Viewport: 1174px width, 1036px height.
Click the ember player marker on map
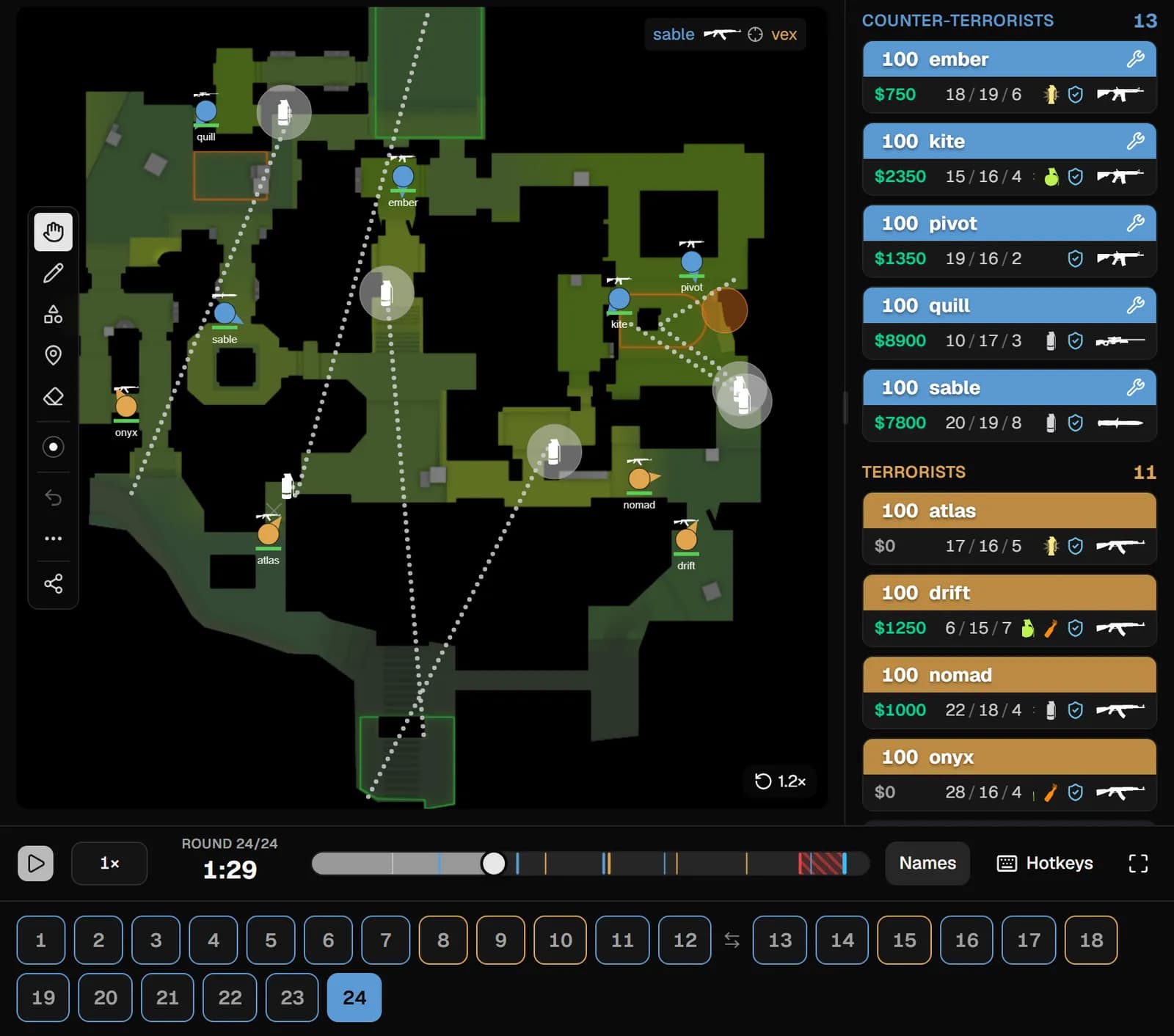click(x=403, y=177)
